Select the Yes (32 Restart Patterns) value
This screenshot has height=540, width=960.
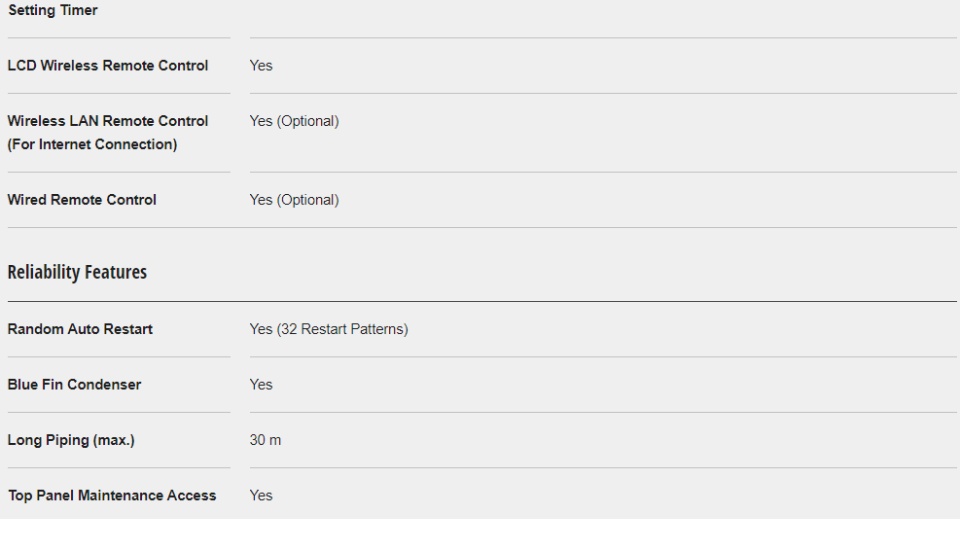(x=329, y=329)
